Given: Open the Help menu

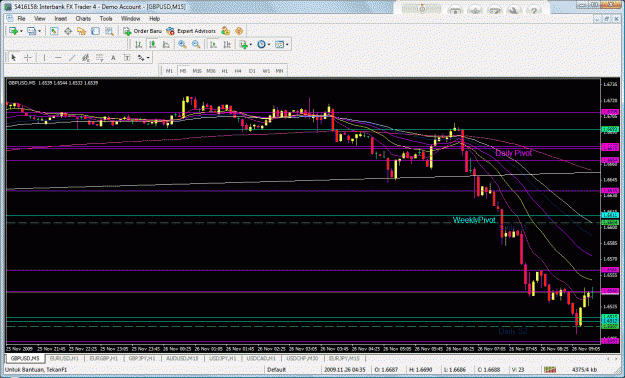Looking at the screenshot, I should coord(155,19).
